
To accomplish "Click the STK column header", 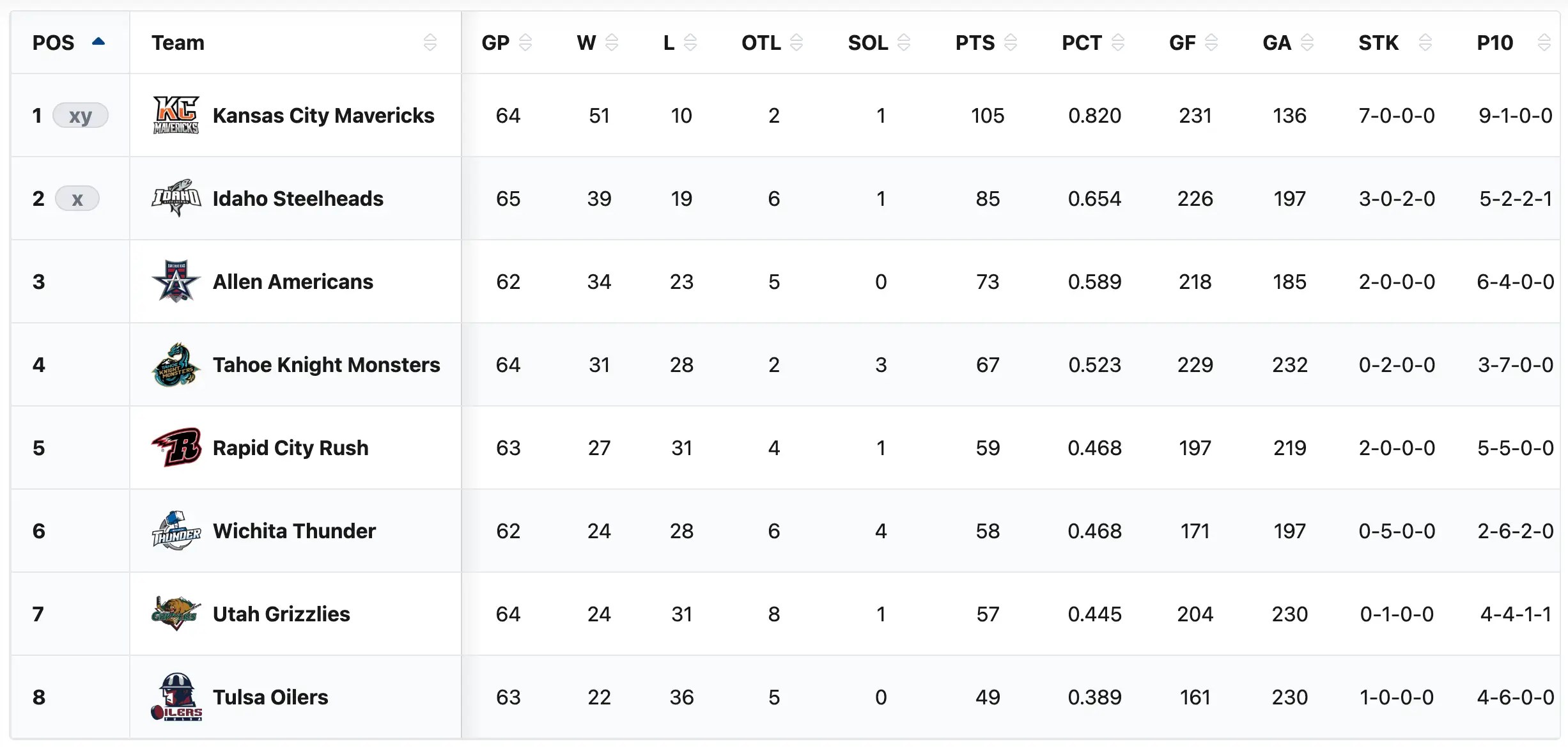I will tap(1378, 43).
